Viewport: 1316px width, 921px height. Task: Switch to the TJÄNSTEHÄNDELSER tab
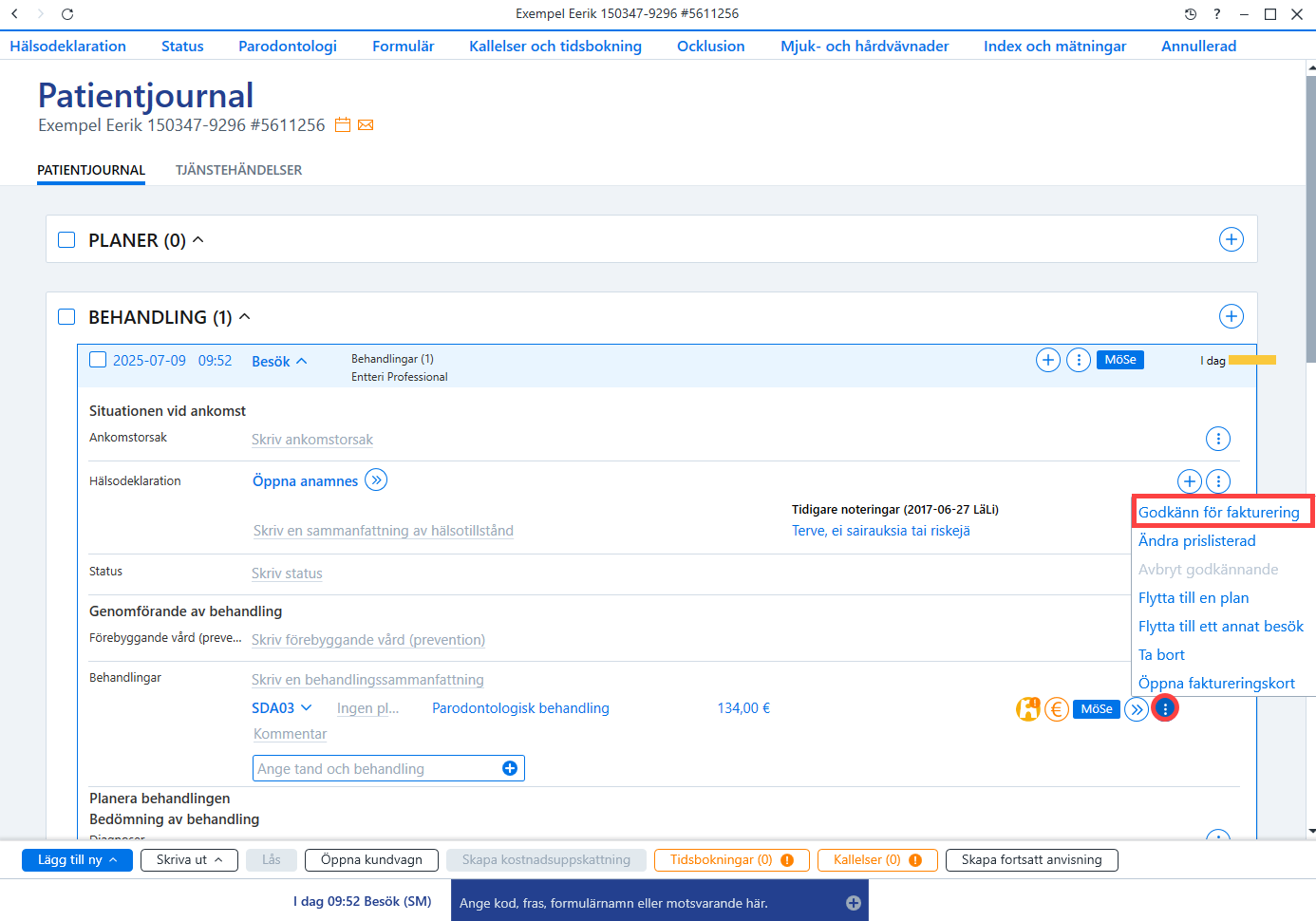[x=238, y=170]
